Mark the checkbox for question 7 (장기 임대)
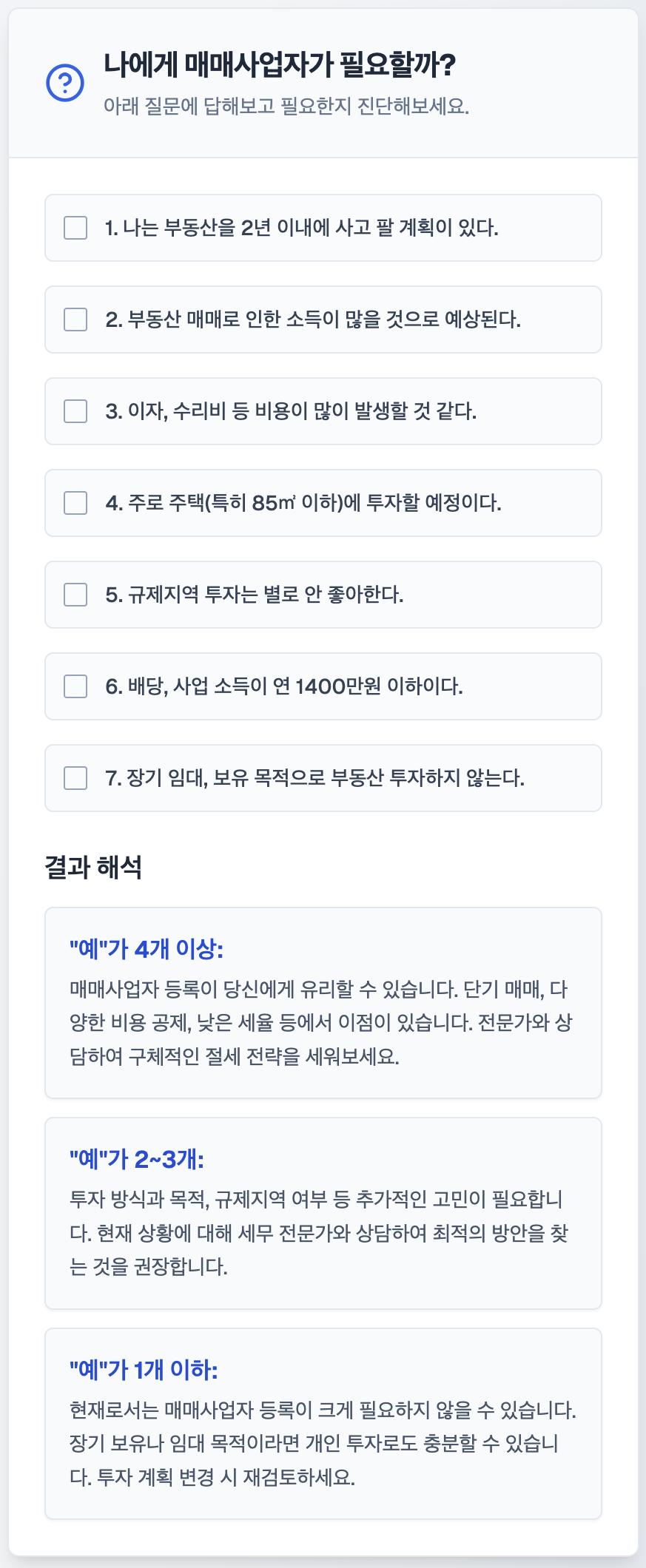This screenshot has width=646, height=1568. 75,778
